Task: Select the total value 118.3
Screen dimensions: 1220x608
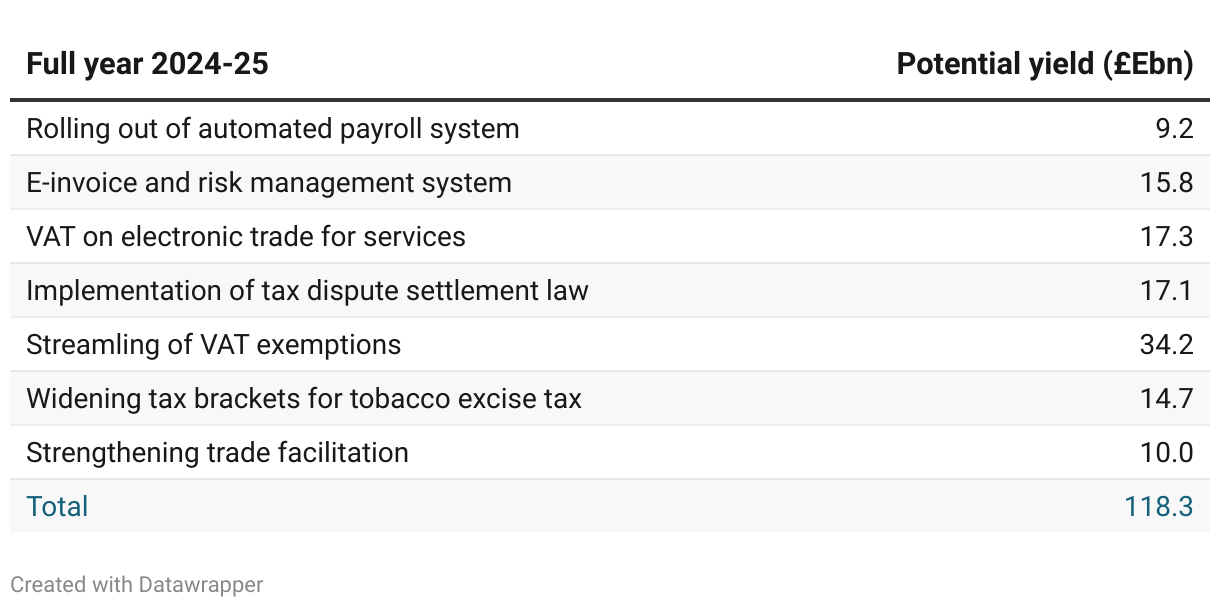Action: pos(1159,507)
